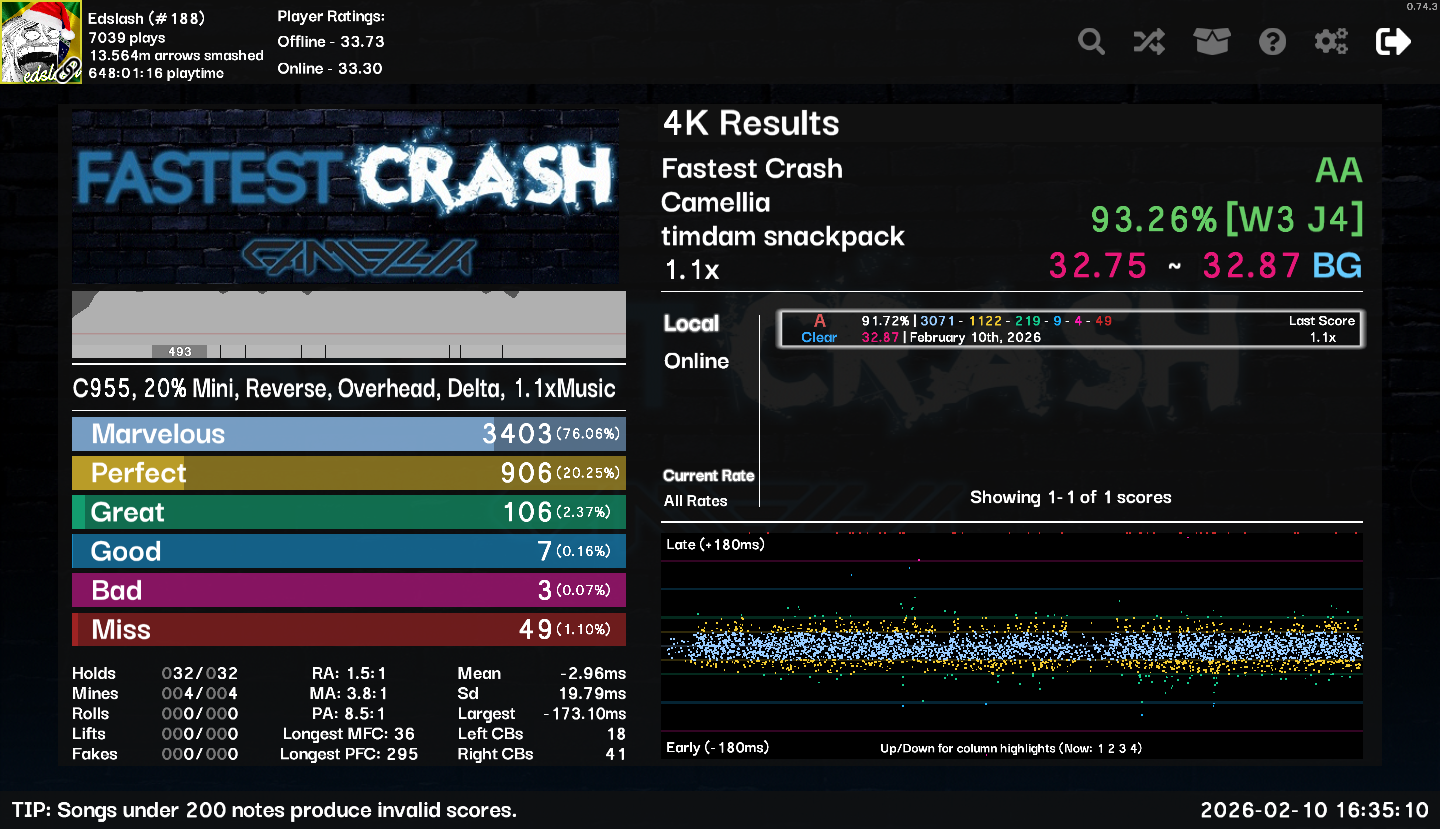Switch to the Online scores tab
1440x829 pixels.
point(696,361)
